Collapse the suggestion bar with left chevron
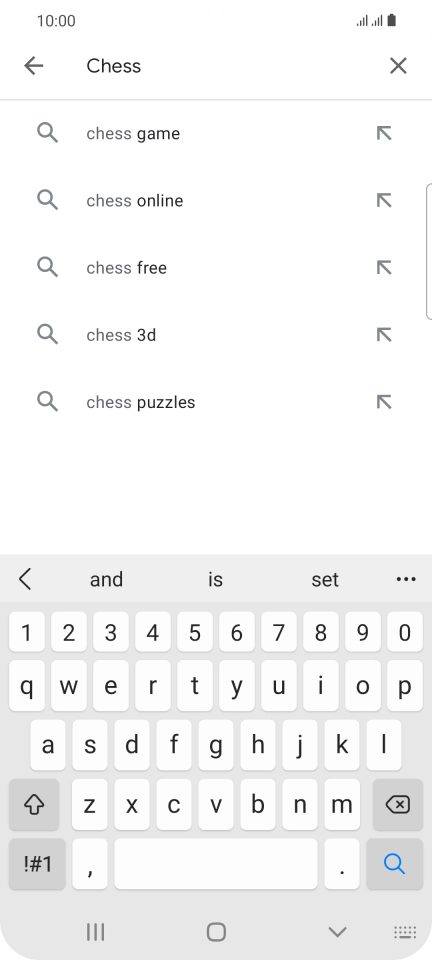This screenshot has width=432, height=960. (25, 579)
